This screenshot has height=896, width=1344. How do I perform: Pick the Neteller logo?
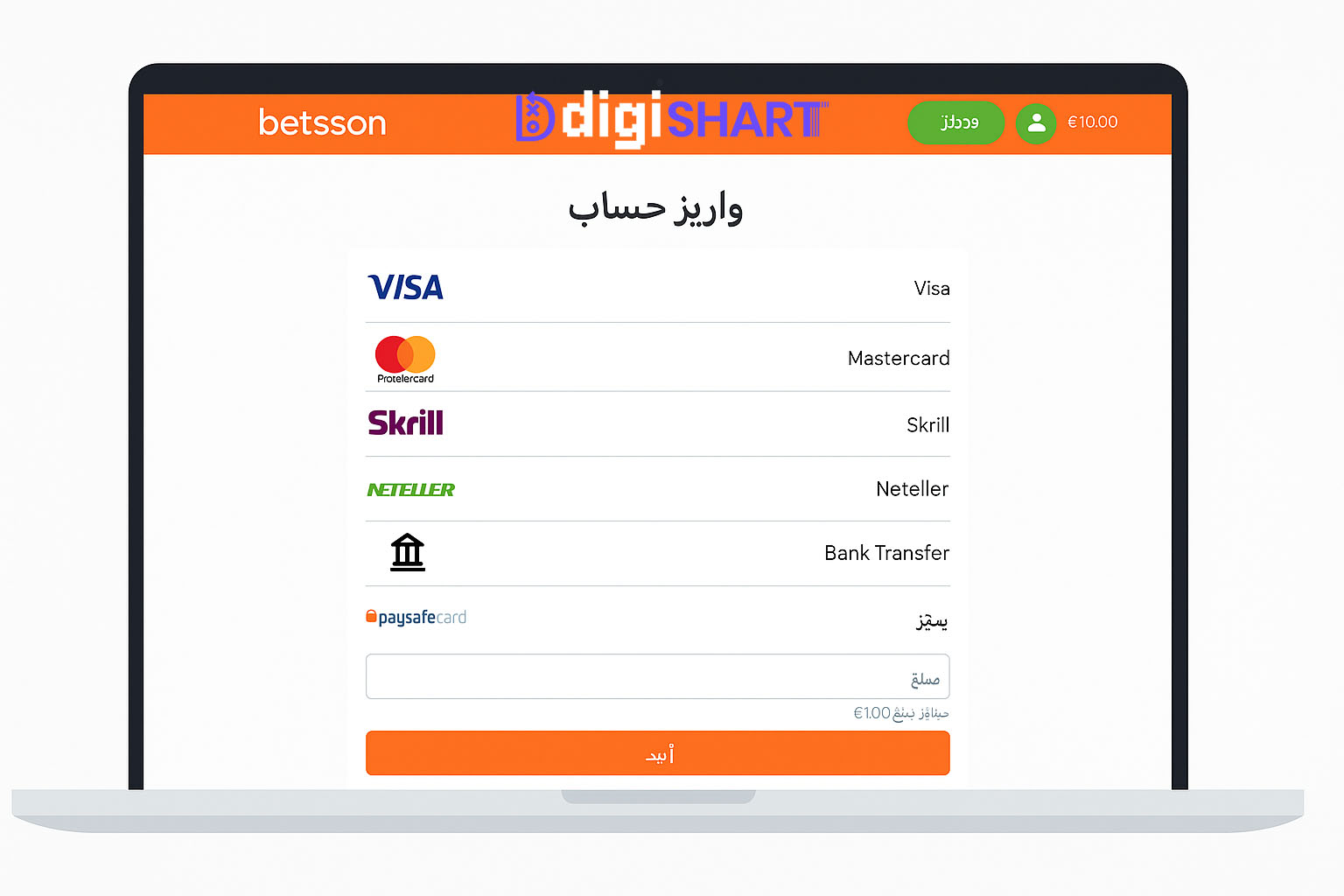coord(410,490)
